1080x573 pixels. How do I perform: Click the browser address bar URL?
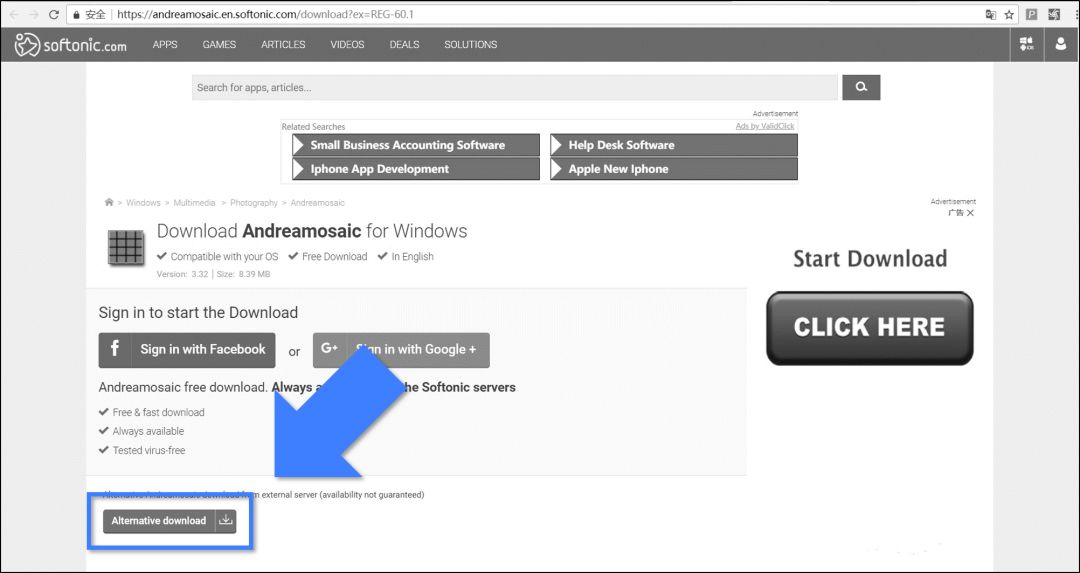point(265,14)
